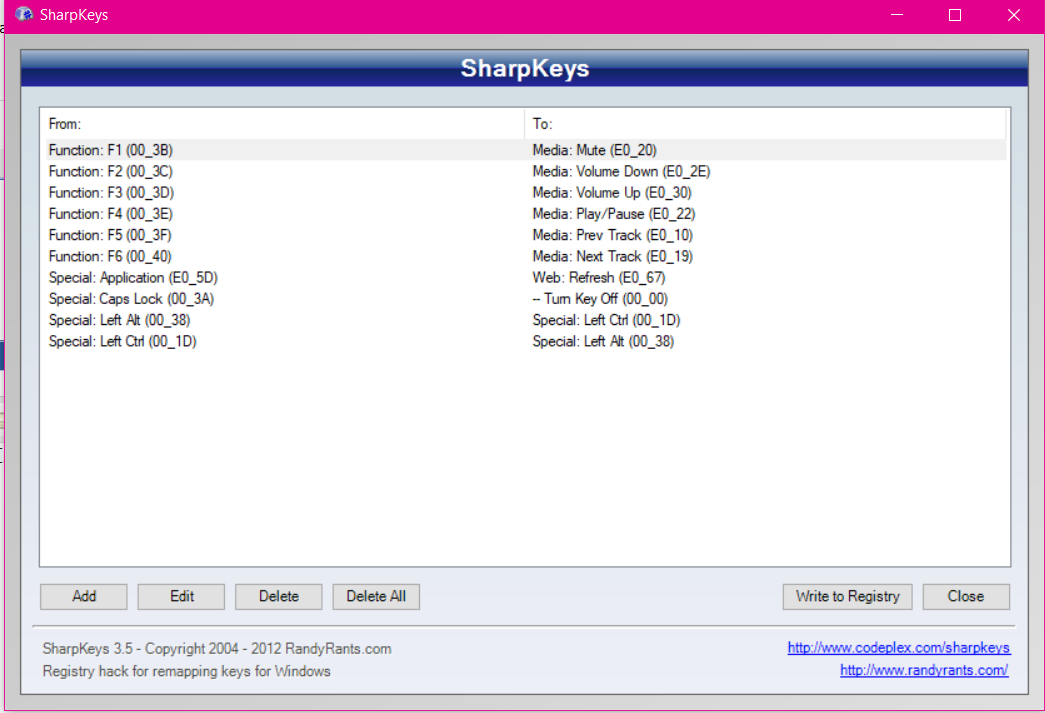Click Media: Volume Down (E0_2E) entry
1045x713 pixels.
coord(621,171)
